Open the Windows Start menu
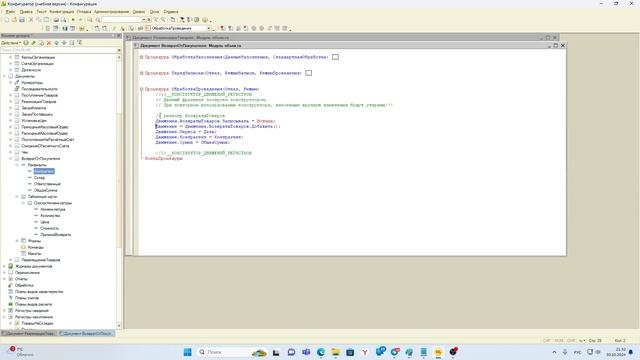640x360 pixels. click(187, 352)
